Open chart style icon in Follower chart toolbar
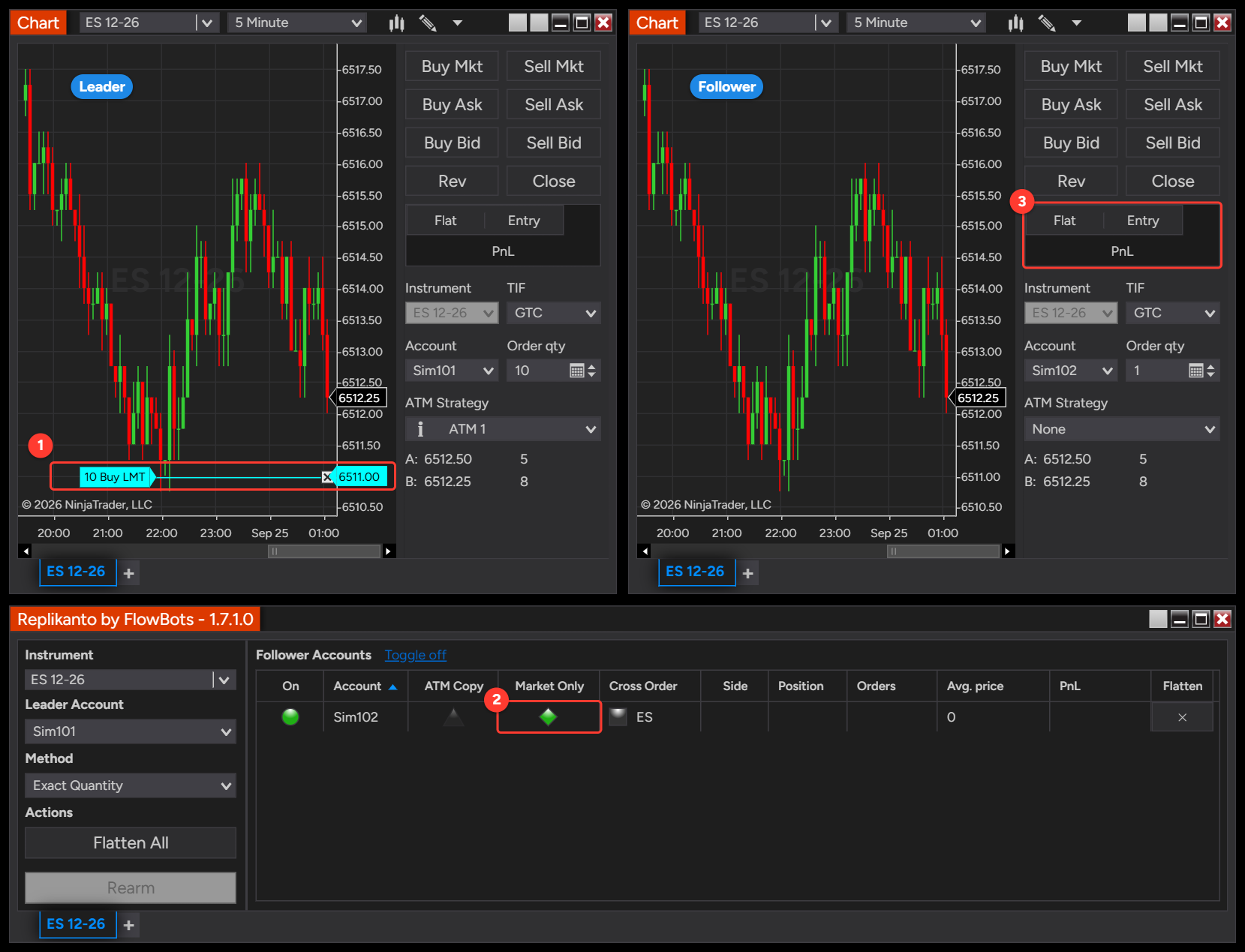 pos(1015,23)
